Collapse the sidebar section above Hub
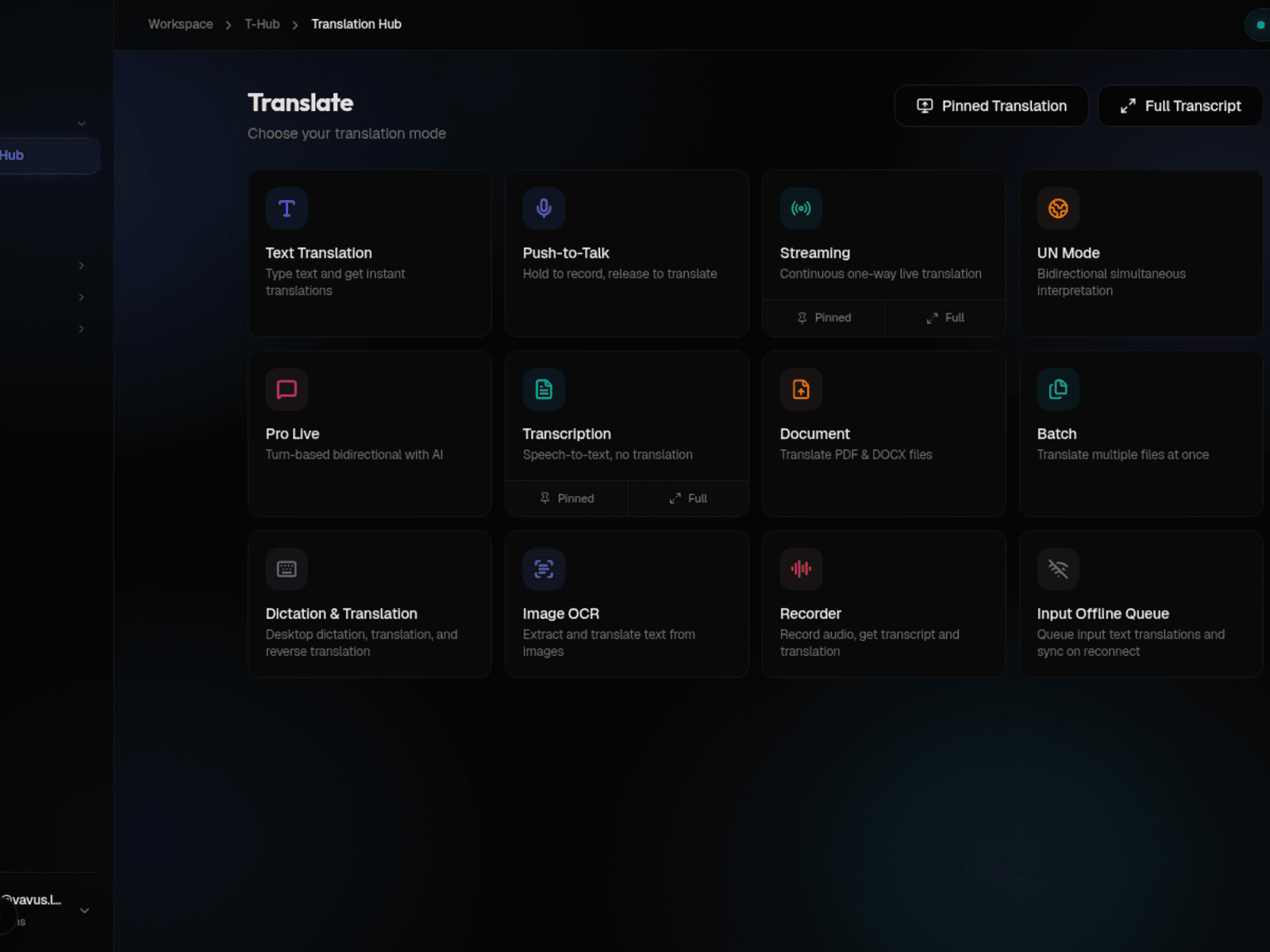This screenshot has height=952, width=1270. (x=82, y=124)
